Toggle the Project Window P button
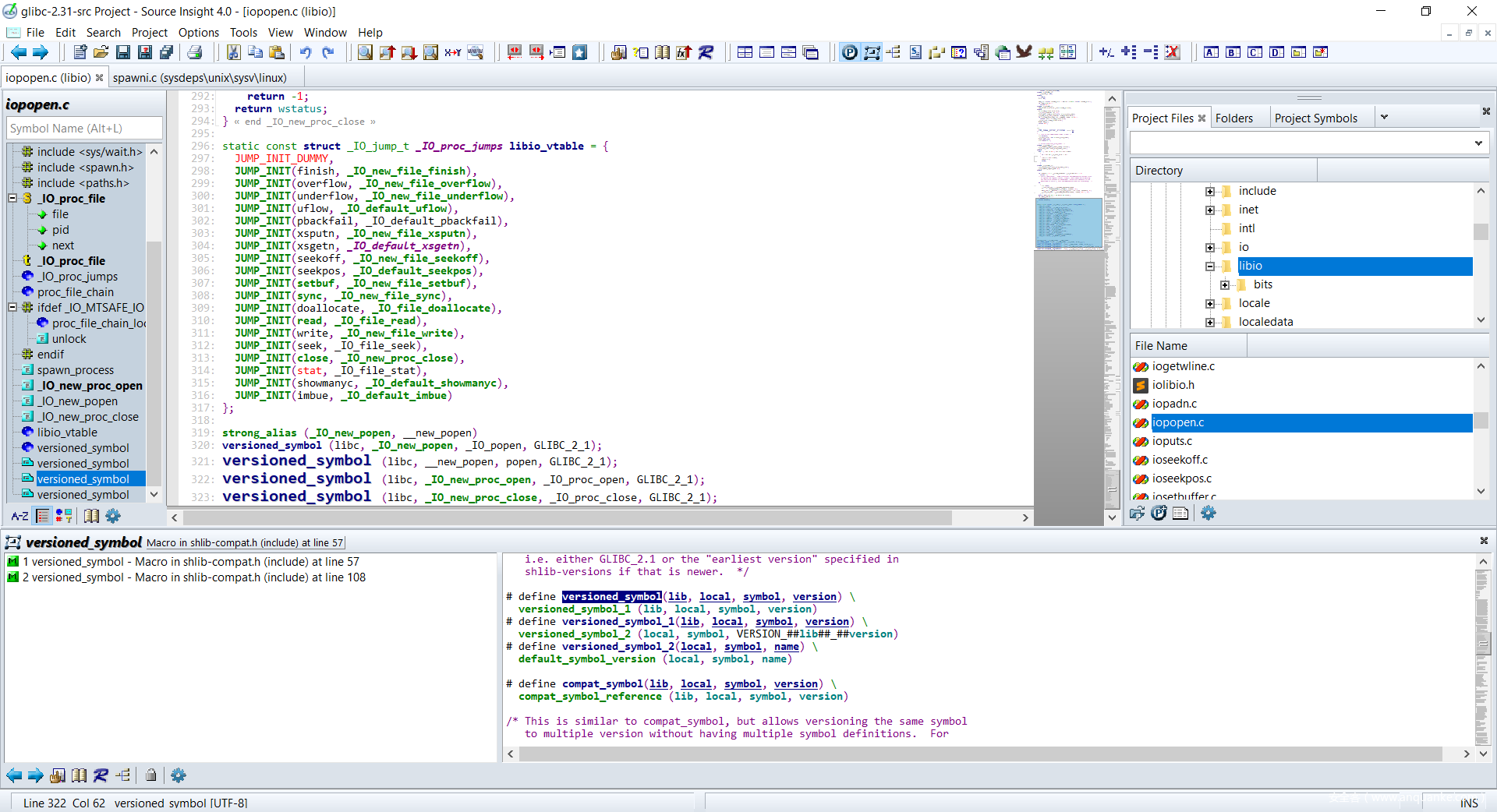 point(850,52)
